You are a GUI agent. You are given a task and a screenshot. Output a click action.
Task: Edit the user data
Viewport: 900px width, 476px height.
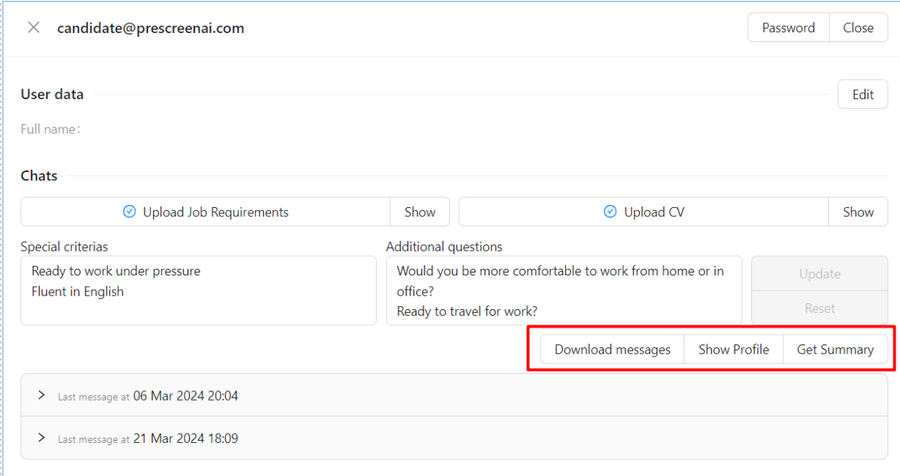(x=863, y=94)
